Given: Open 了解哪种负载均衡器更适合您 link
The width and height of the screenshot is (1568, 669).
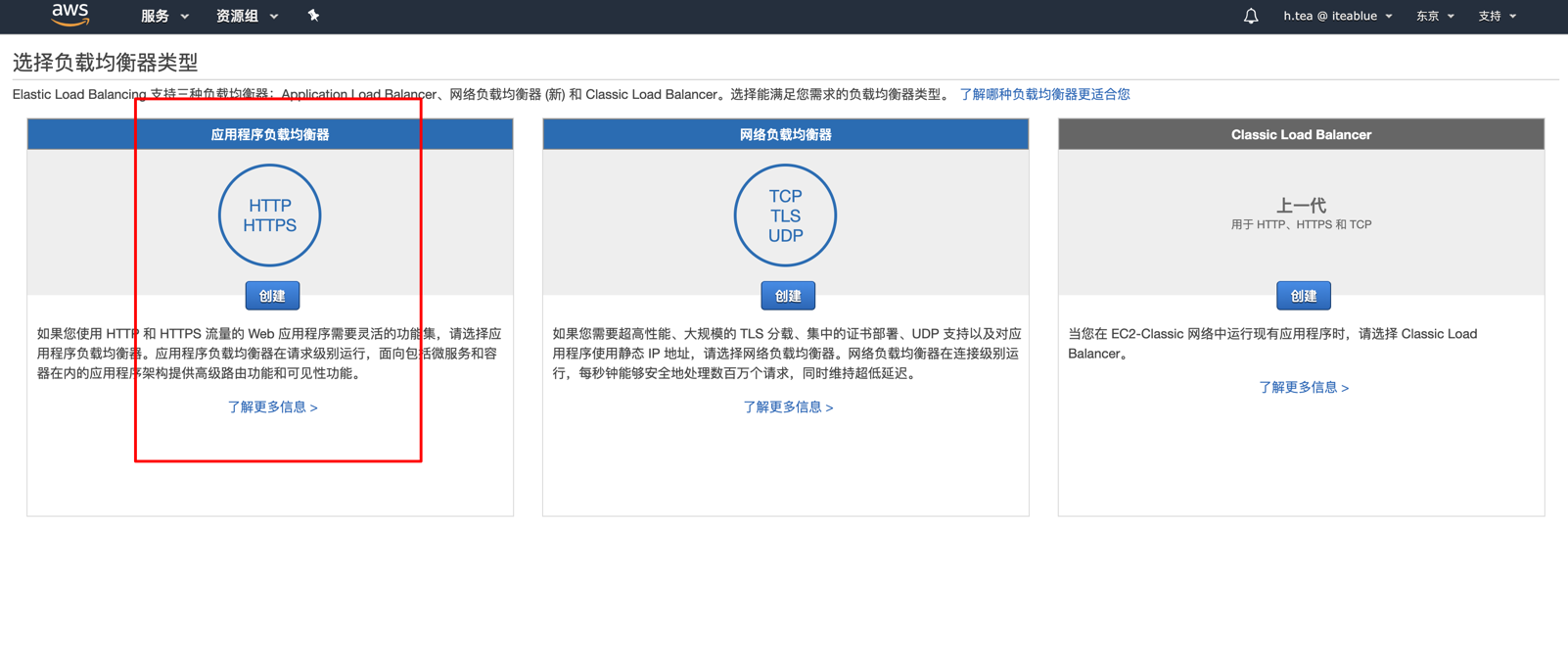Looking at the screenshot, I should coord(1044,95).
